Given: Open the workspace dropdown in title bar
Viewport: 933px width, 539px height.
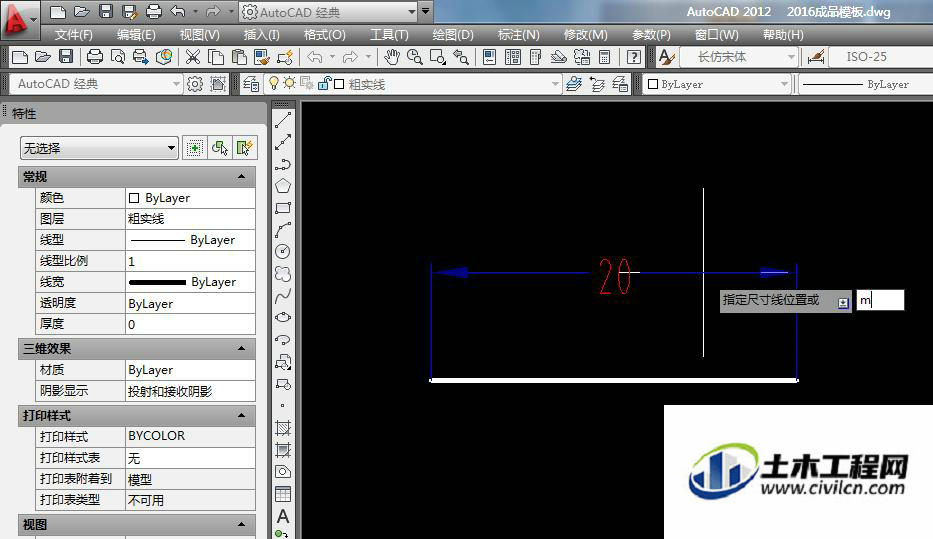Looking at the screenshot, I should click(412, 11).
